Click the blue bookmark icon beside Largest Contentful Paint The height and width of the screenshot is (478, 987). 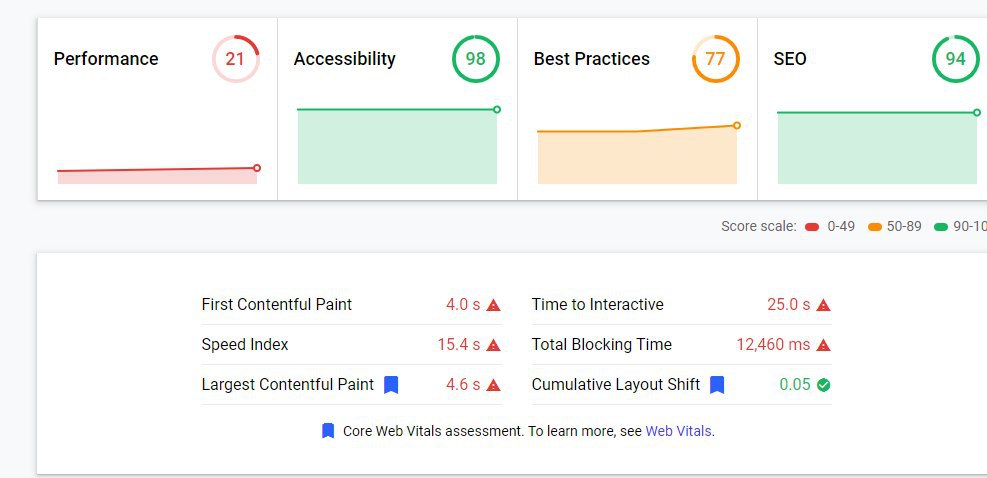pos(391,384)
